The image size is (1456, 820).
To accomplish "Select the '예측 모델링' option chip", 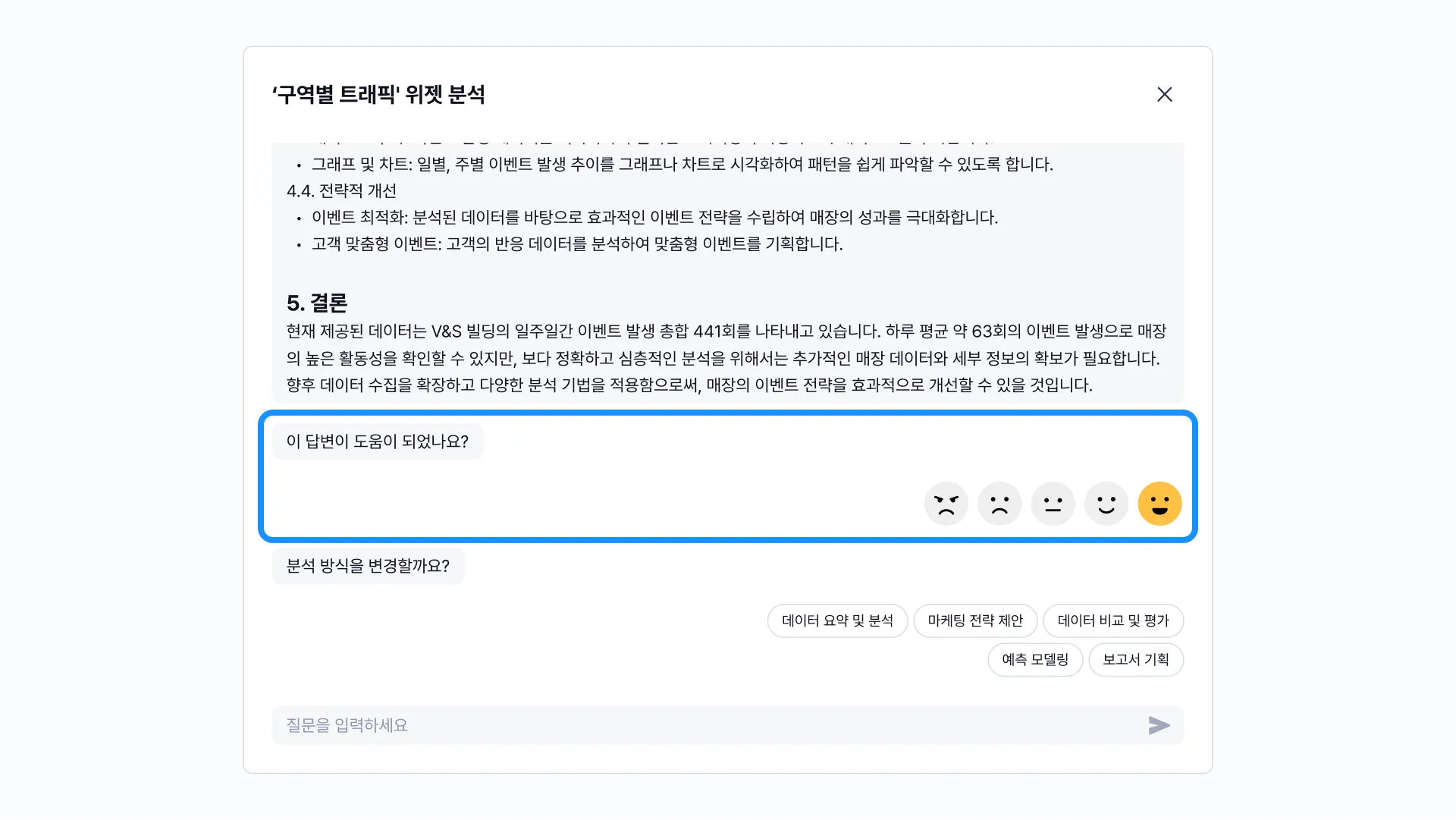I will click(1034, 659).
